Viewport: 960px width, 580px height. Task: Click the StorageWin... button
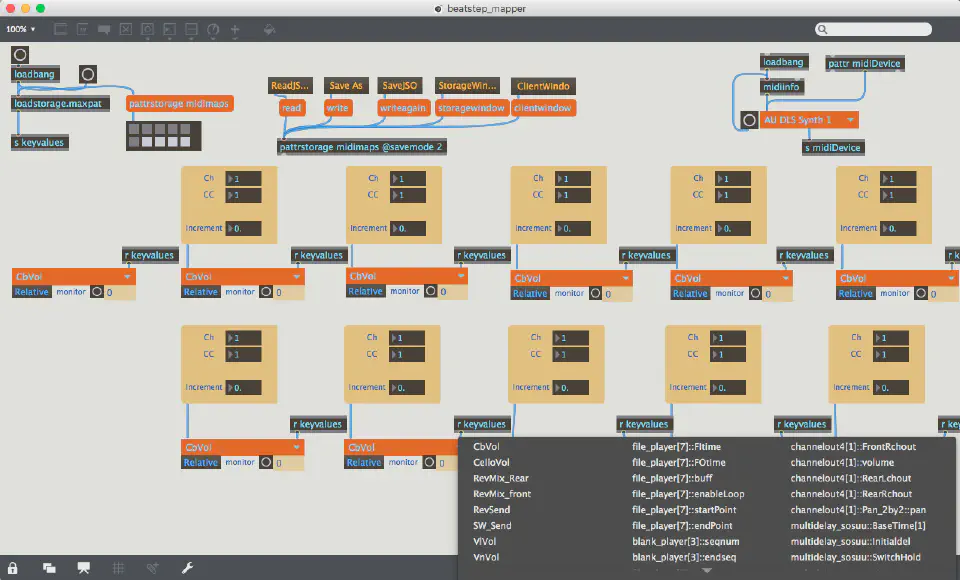point(467,86)
